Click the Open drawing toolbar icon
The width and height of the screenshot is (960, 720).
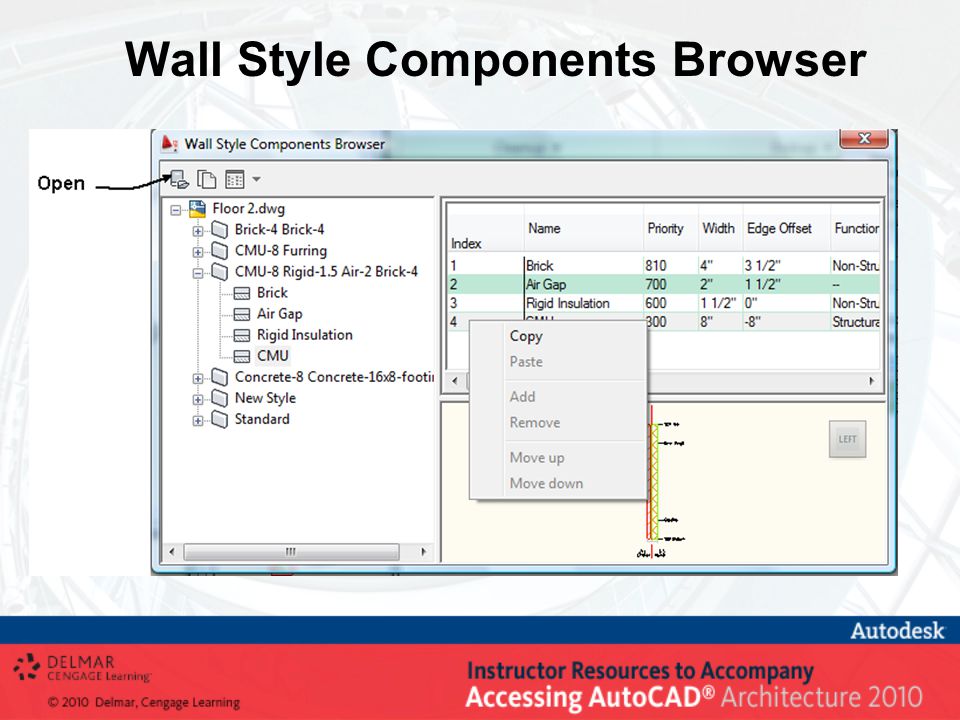point(179,179)
